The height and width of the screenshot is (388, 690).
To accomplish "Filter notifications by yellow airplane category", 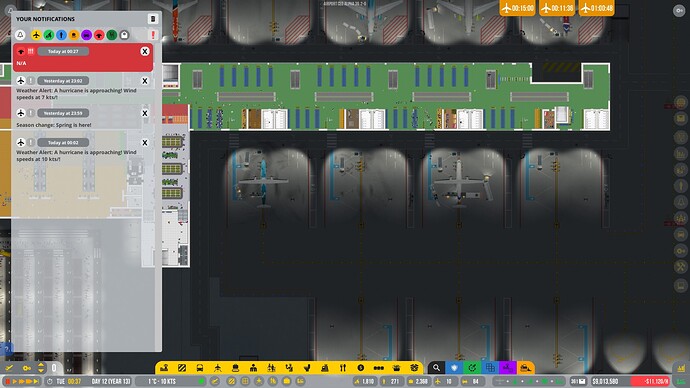I will pos(36,35).
